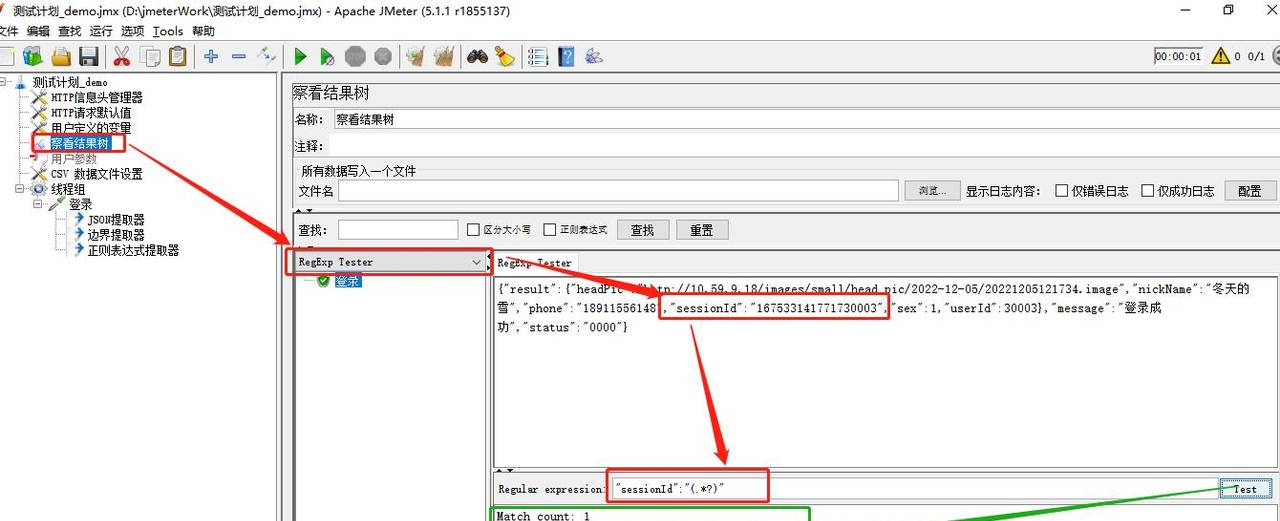Cut selected element with scissors icon
This screenshot has height=521, width=1280.
tap(122, 56)
